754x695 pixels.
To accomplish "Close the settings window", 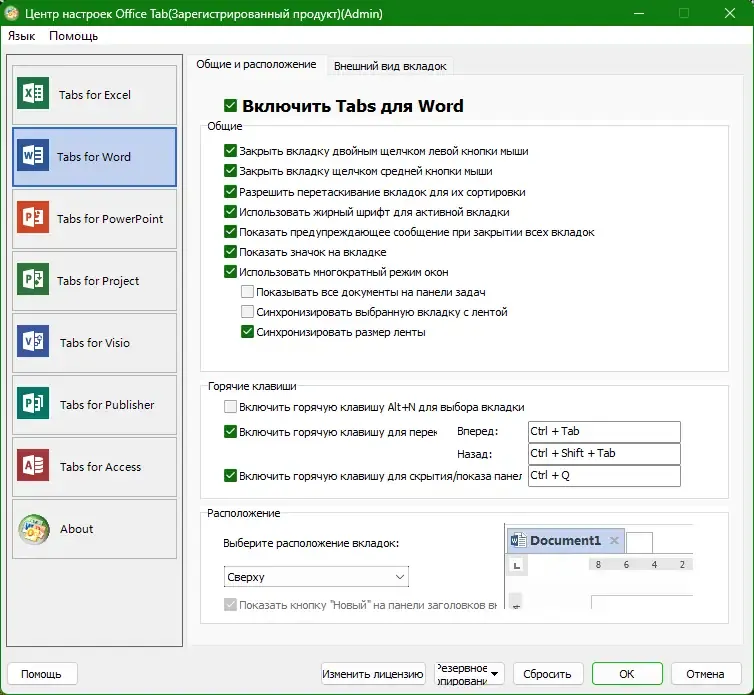I will [x=729, y=13].
